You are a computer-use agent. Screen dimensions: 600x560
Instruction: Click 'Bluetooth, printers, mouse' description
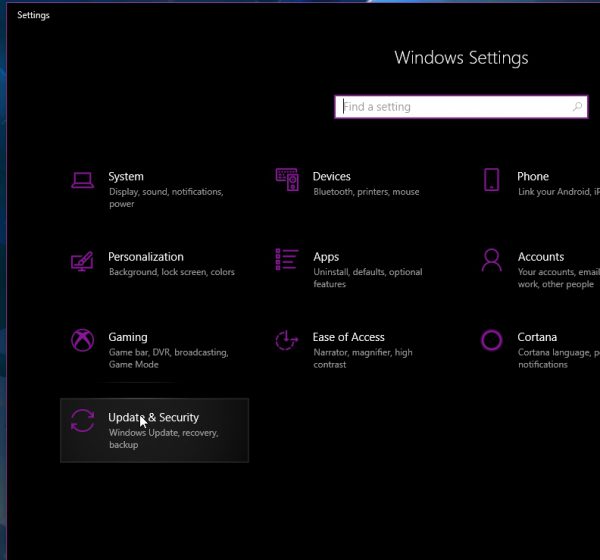click(x=366, y=192)
